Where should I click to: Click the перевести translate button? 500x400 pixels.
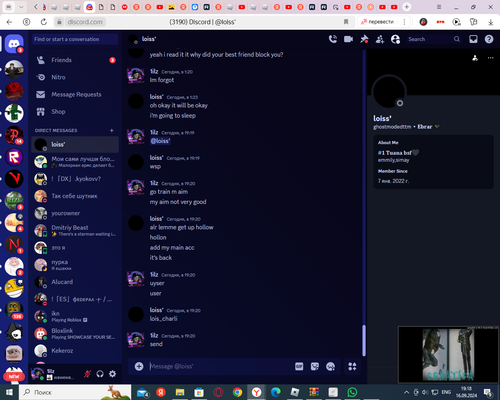point(378,22)
